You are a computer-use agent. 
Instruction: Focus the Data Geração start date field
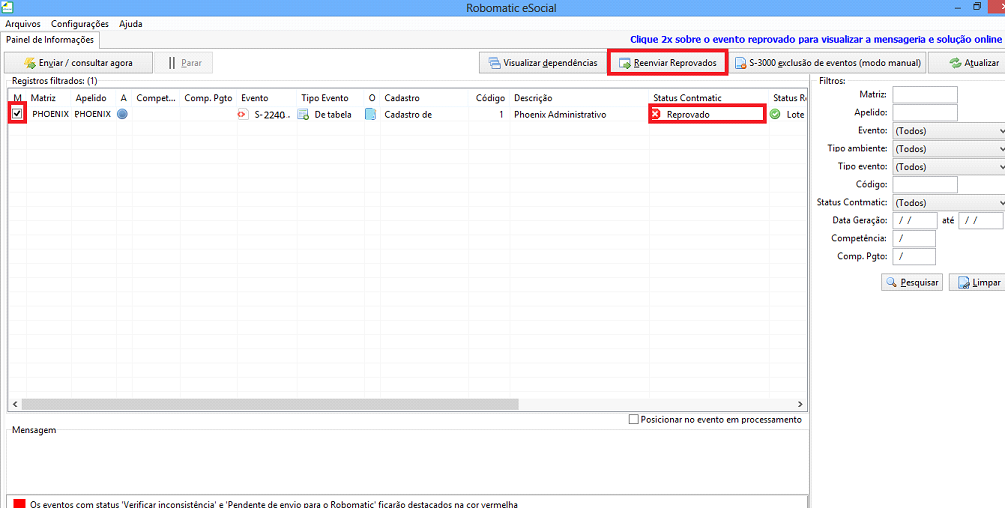(x=915, y=220)
